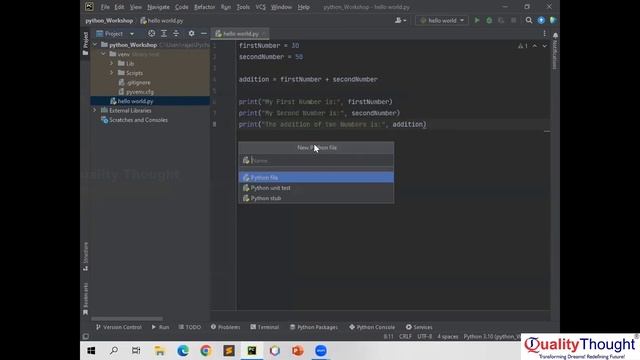Viewport: 640px width, 360px height.
Task: Run the hello world configuration
Action: tap(477, 20)
